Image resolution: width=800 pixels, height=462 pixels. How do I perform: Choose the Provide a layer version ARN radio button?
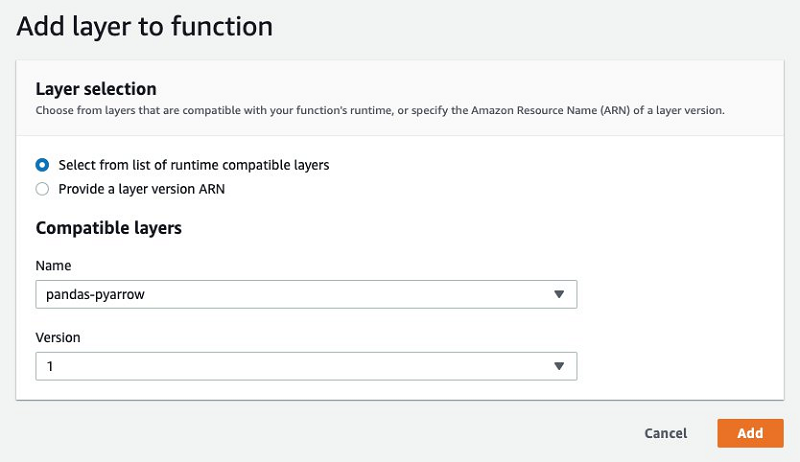click(42, 189)
